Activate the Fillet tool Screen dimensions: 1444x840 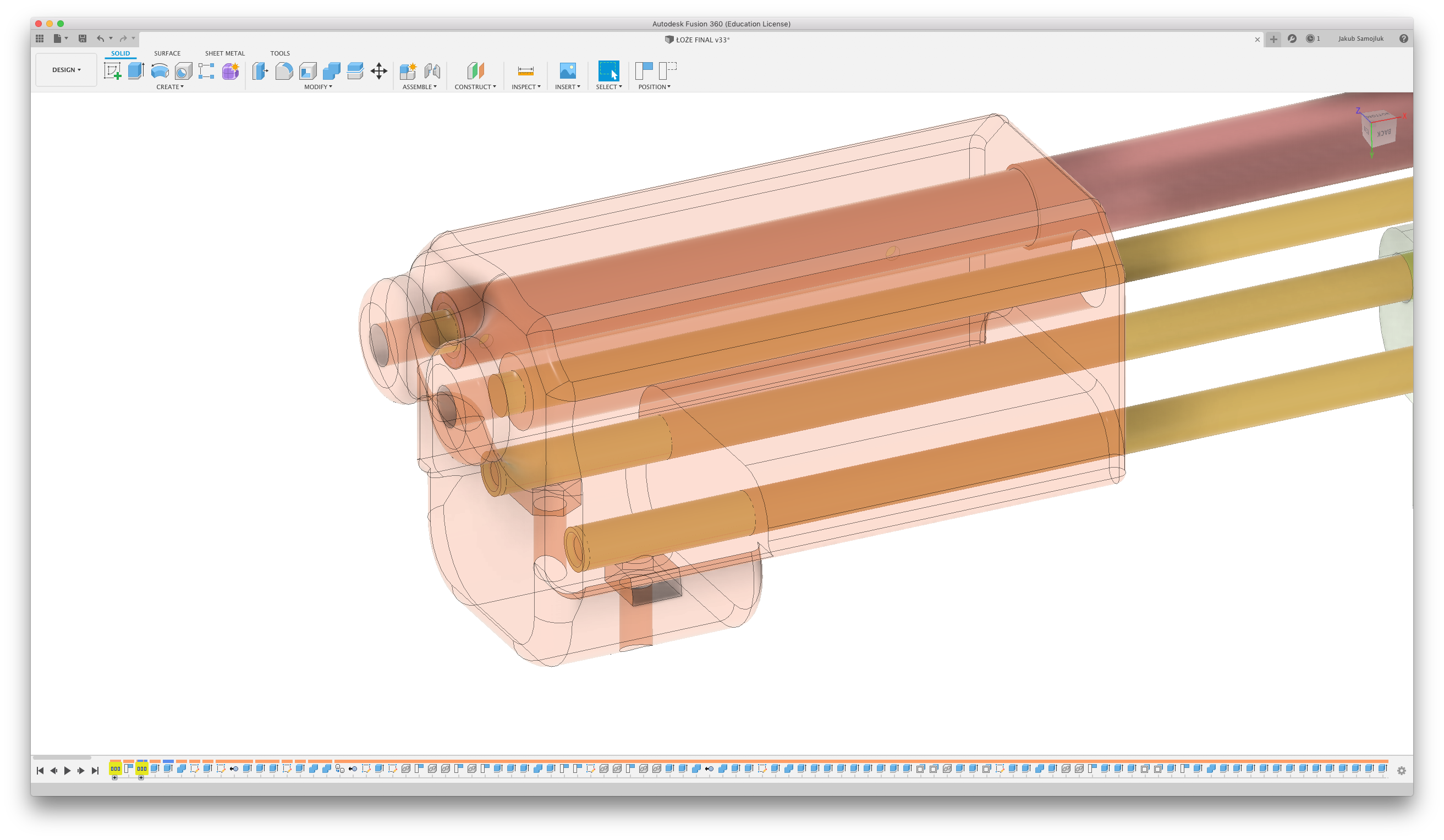coord(284,71)
